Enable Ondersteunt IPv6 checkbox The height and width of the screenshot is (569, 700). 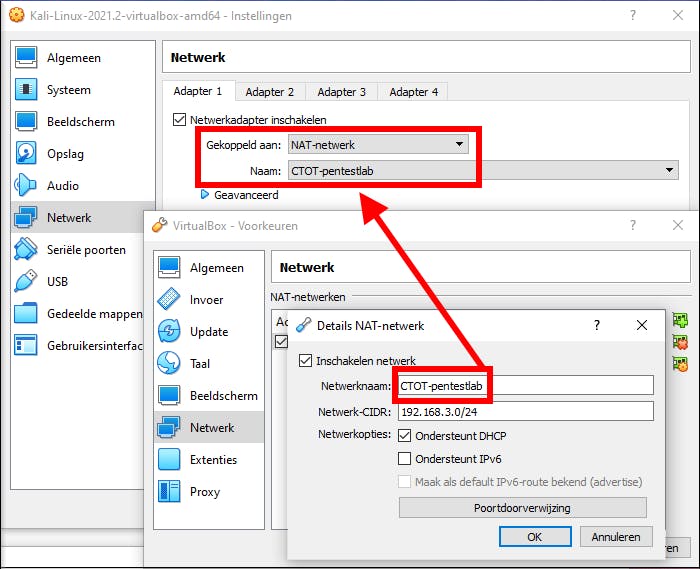404,458
